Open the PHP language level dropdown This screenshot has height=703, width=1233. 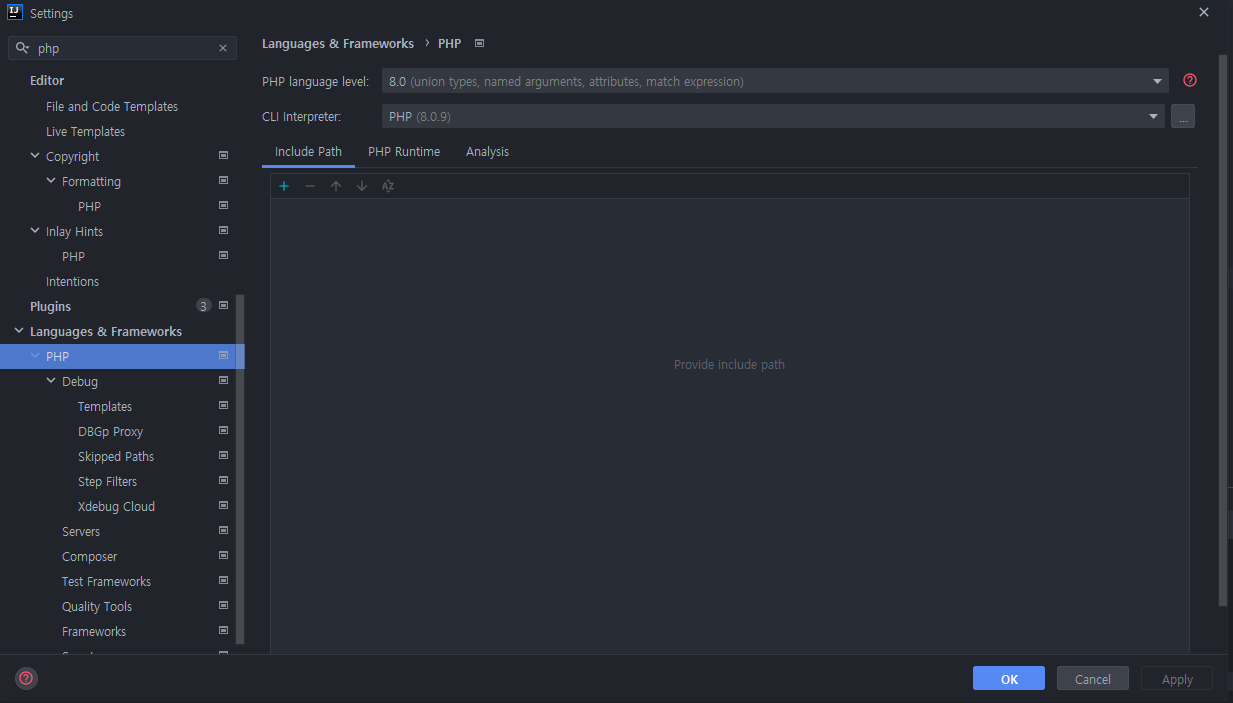[775, 81]
